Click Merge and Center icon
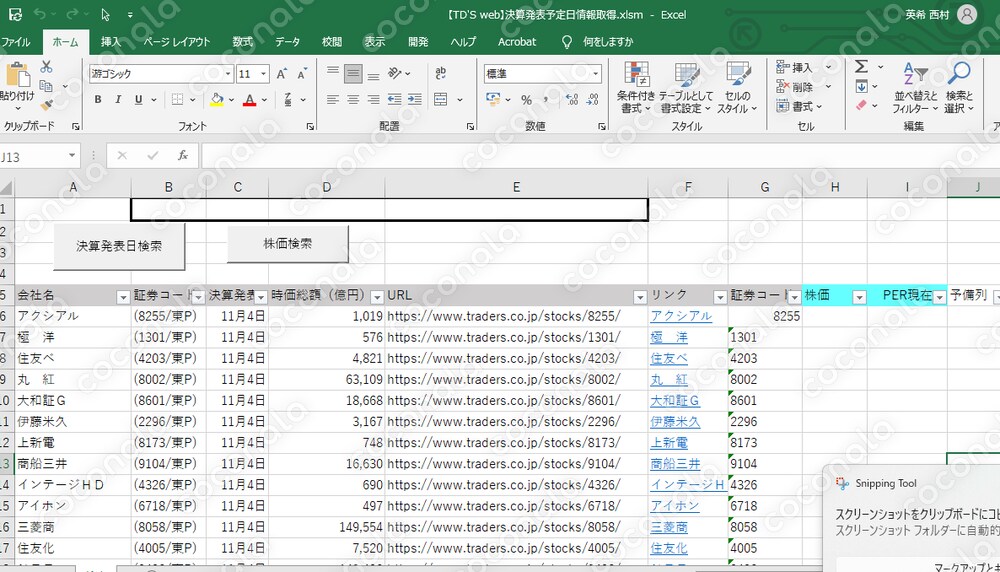Viewport: 1000px width, 572px height. [x=441, y=99]
